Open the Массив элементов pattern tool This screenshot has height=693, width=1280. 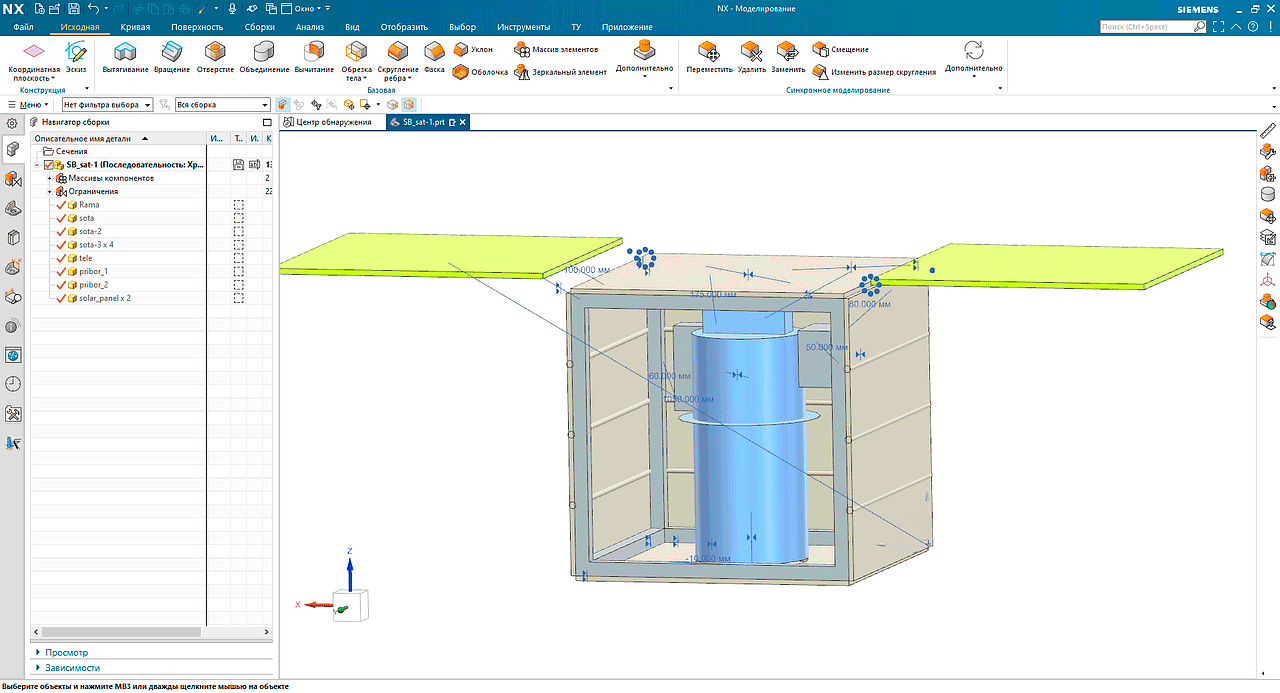pyautogui.click(x=556, y=48)
